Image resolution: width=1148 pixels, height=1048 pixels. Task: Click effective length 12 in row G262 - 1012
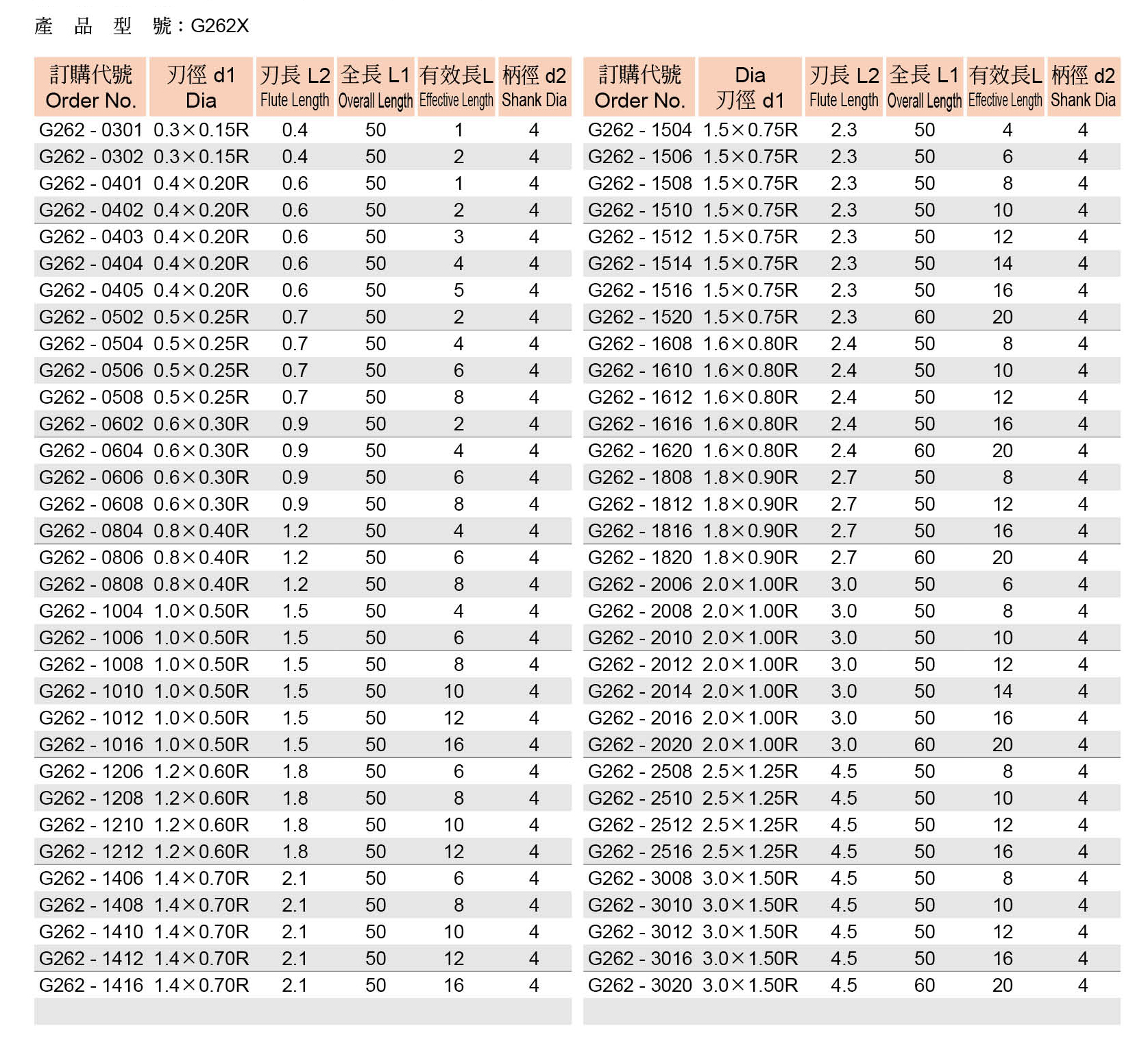click(454, 718)
